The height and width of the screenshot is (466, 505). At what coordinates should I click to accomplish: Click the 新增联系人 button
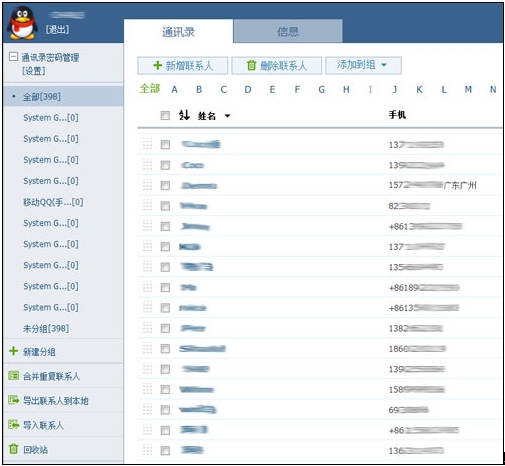point(183,65)
